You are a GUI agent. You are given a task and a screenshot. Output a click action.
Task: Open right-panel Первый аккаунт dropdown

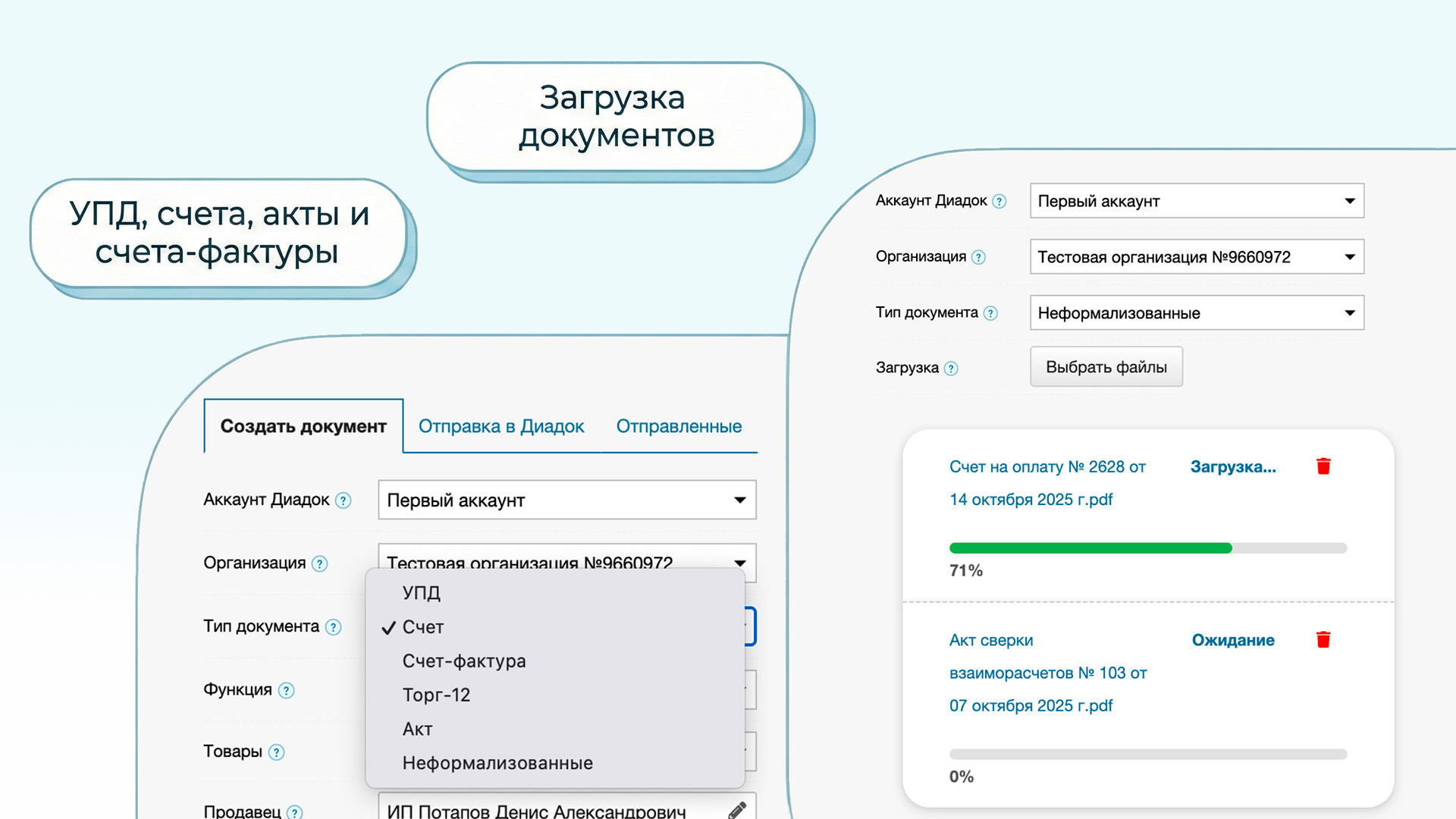(x=1197, y=201)
